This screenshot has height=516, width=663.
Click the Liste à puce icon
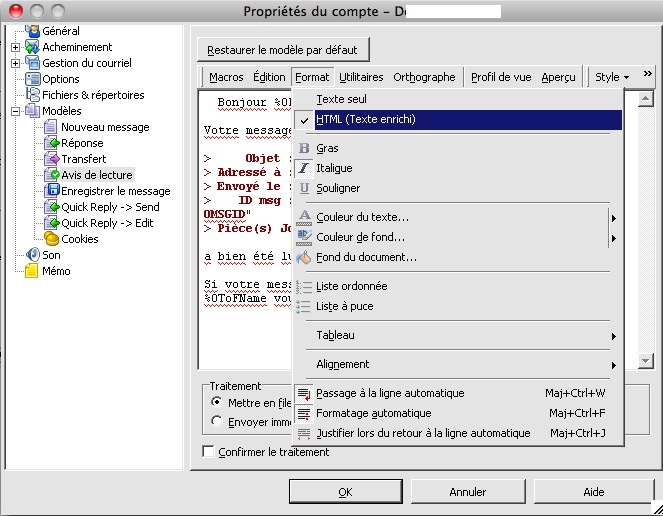[305, 306]
